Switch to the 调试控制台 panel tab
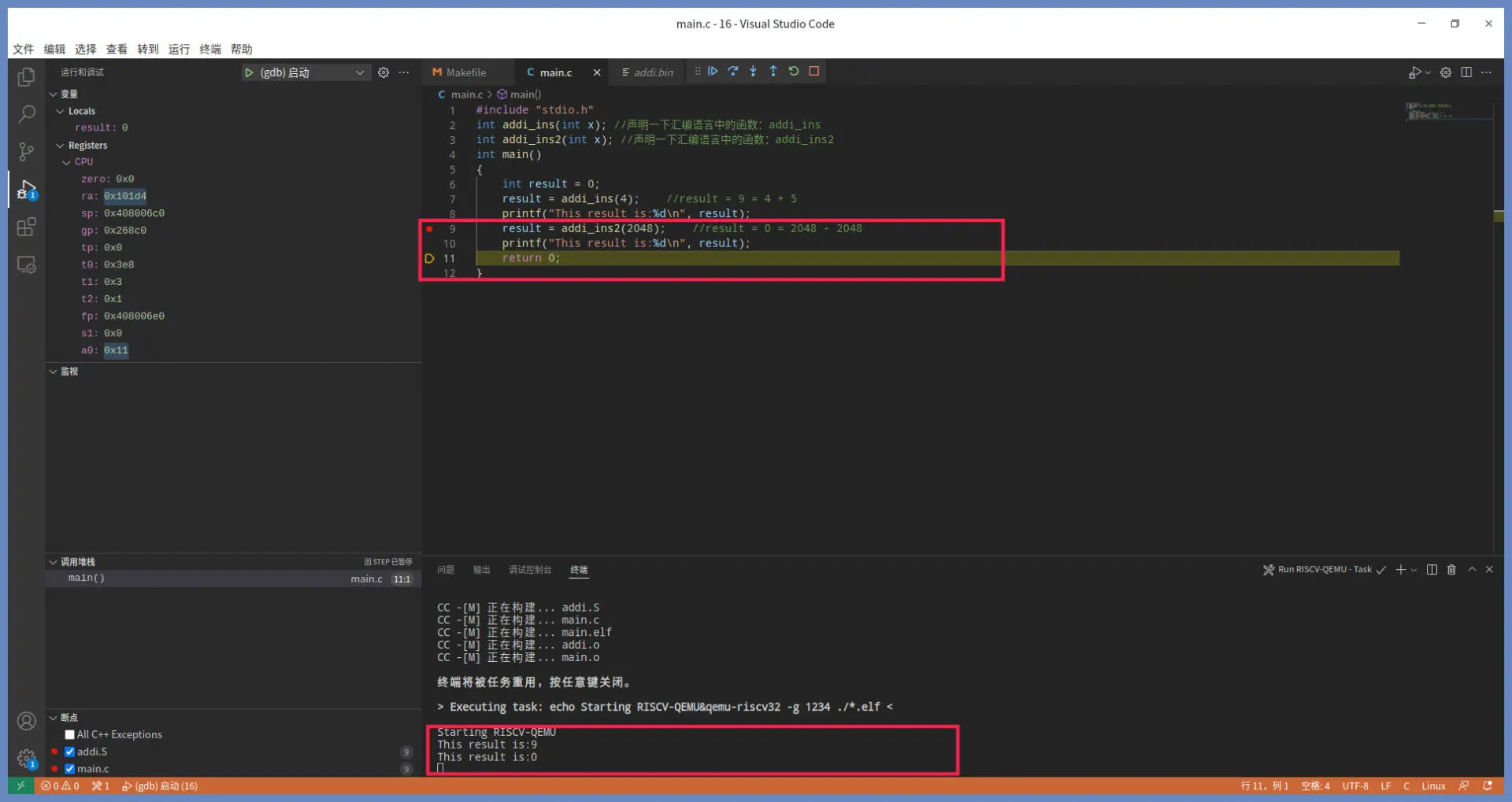The width and height of the screenshot is (1512, 802). (x=530, y=570)
